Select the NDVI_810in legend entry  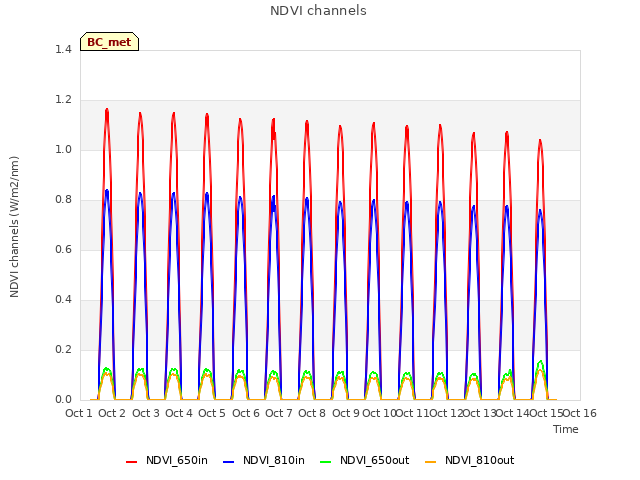pos(264,461)
